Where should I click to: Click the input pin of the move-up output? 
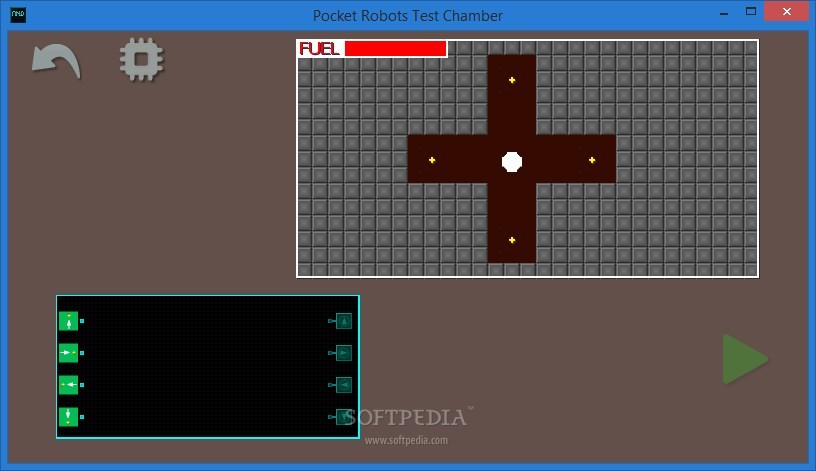click(331, 321)
